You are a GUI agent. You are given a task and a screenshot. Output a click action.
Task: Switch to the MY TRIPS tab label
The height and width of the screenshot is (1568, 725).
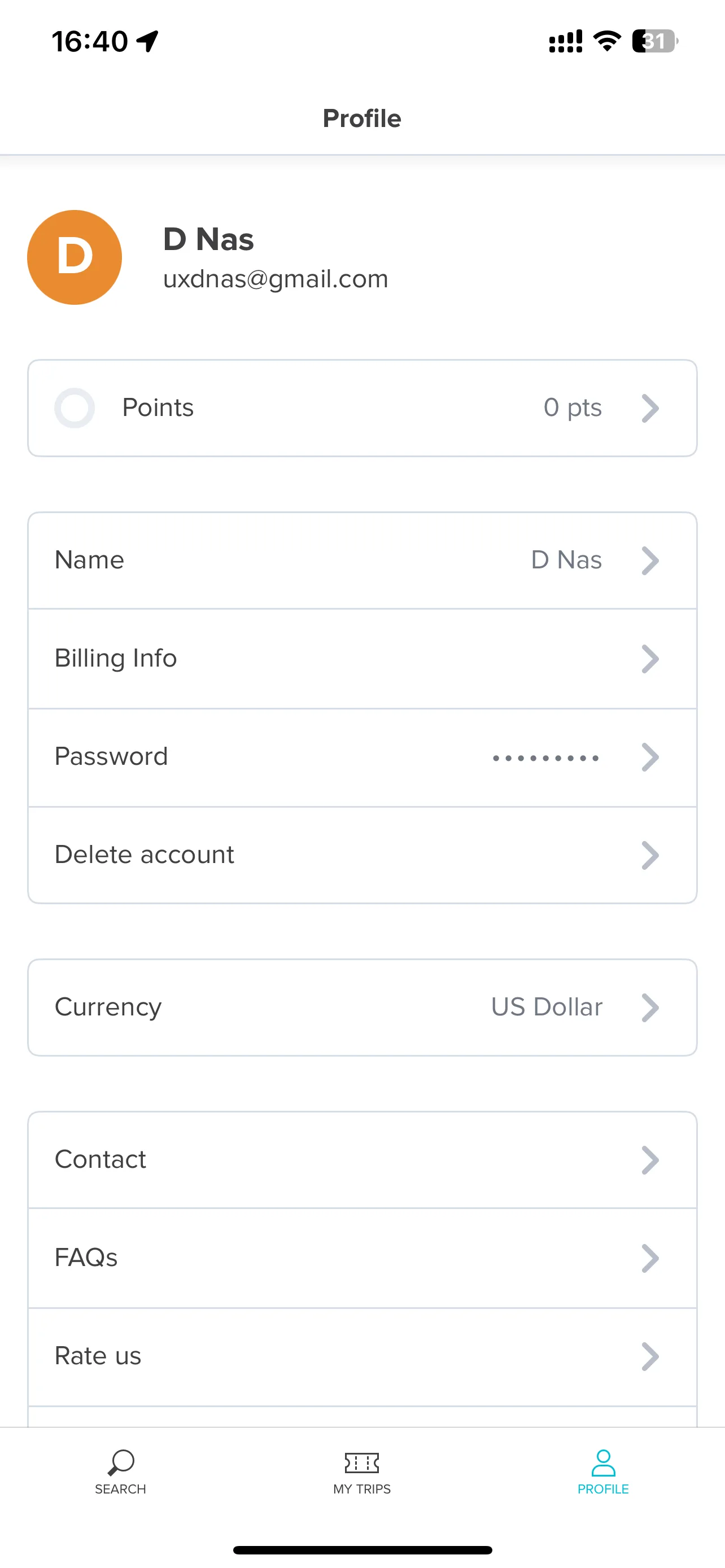[361, 1489]
